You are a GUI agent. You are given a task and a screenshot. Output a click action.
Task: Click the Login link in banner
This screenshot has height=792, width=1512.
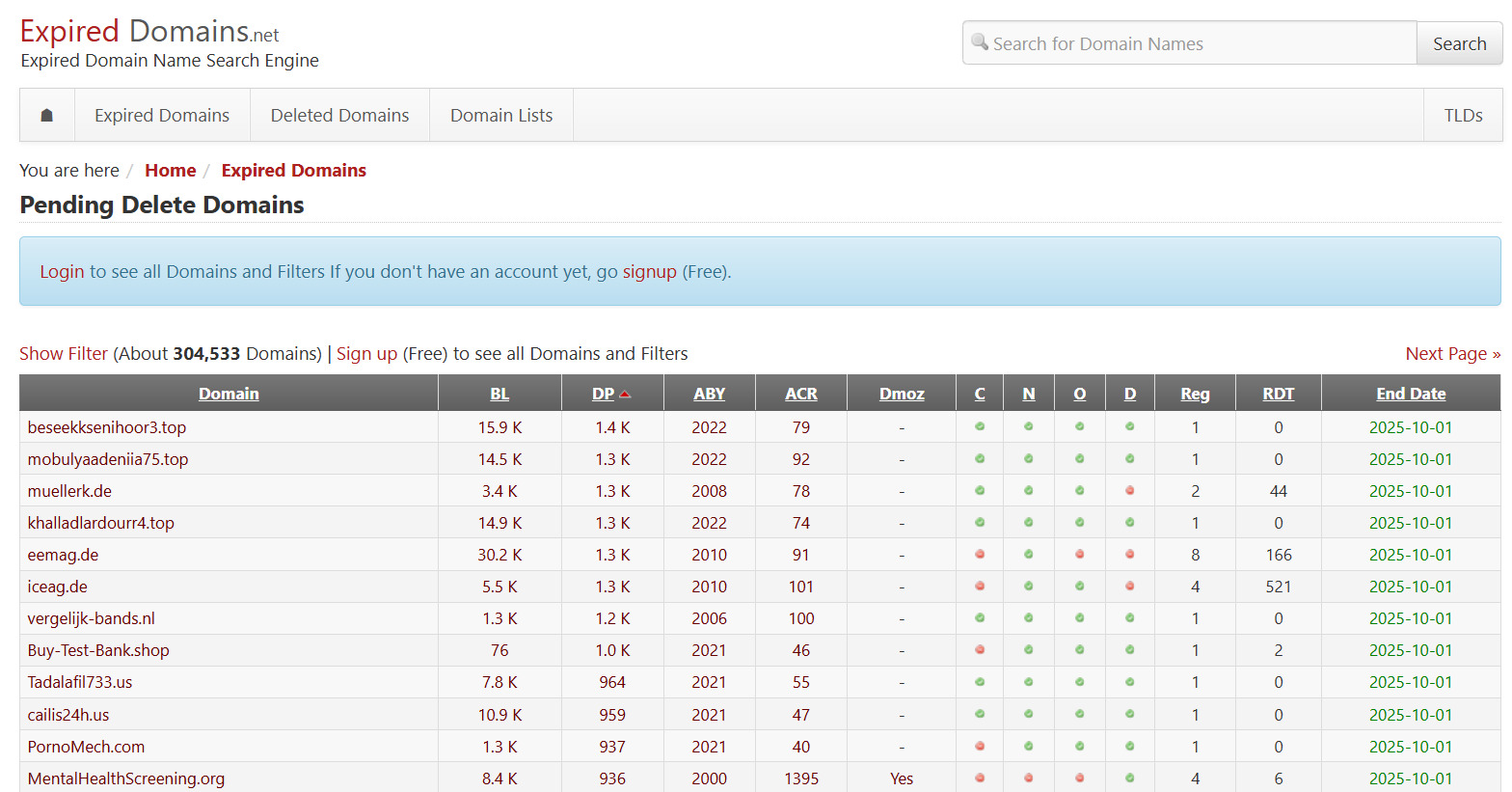pos(62,272)
